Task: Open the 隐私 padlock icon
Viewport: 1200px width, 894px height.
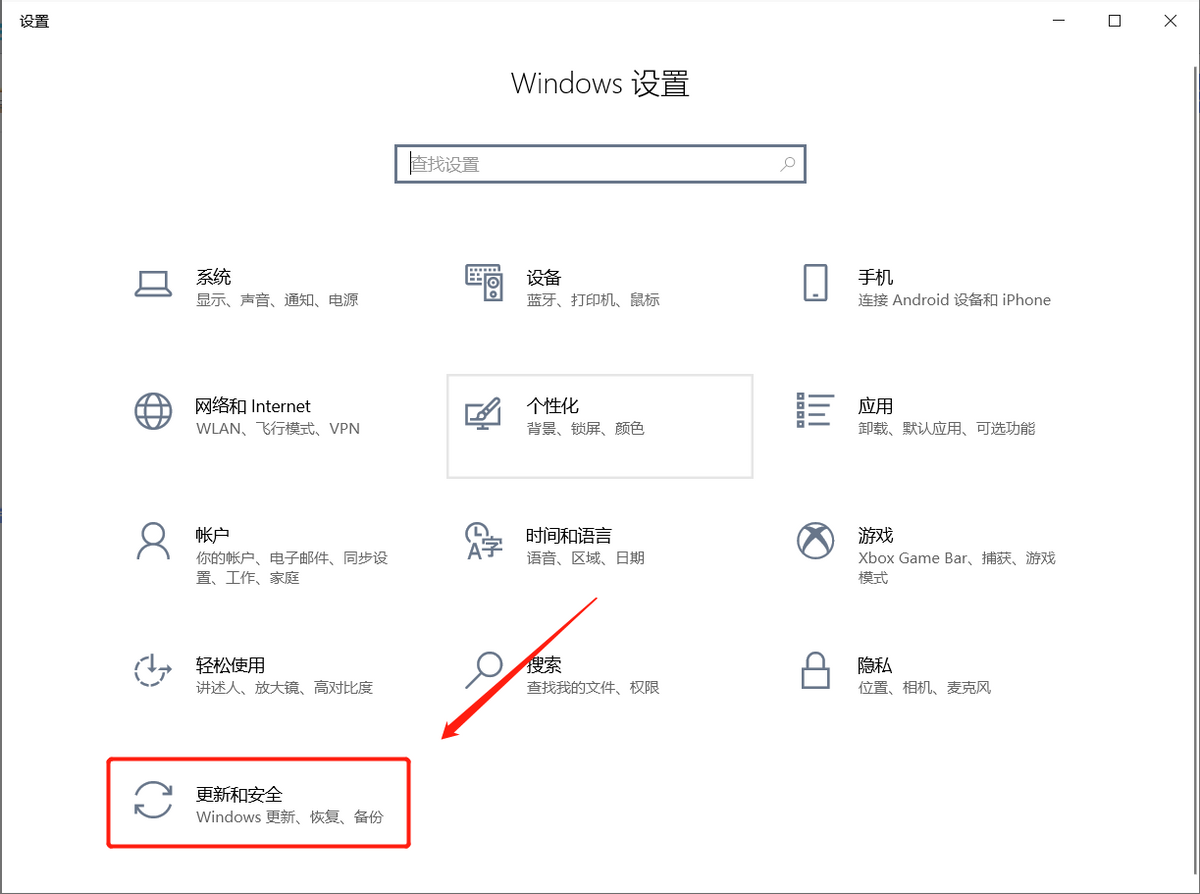Action: point(816,670)
